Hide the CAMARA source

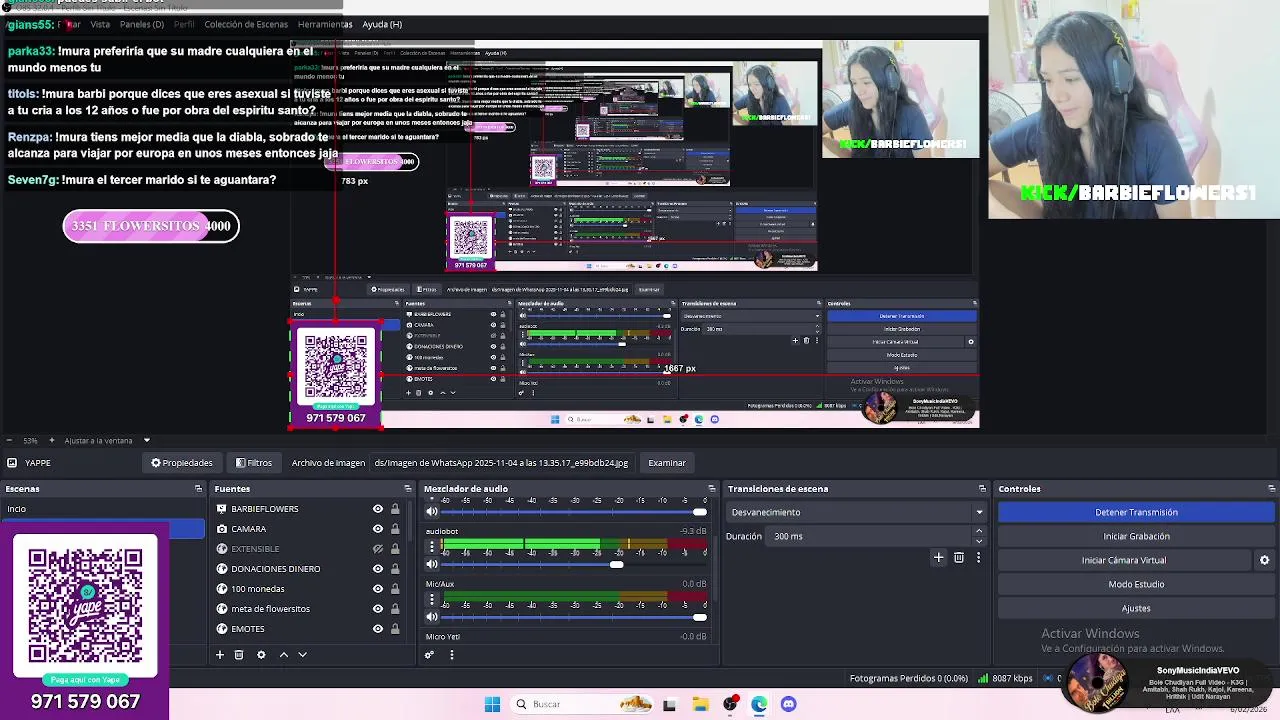[x=378, y=529]
